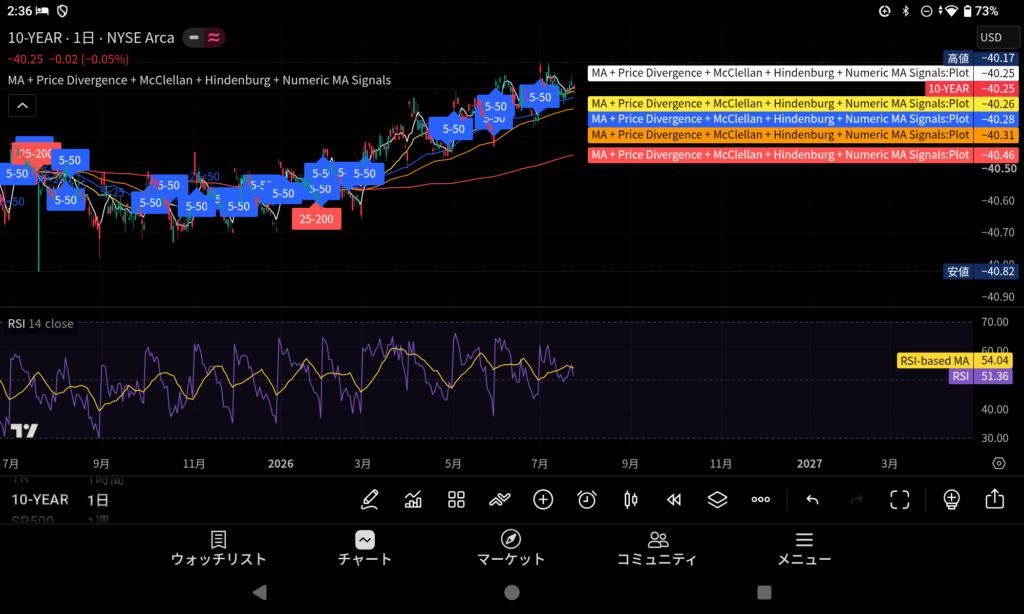Tap the plus circle add icon

[x=543, y=500]
